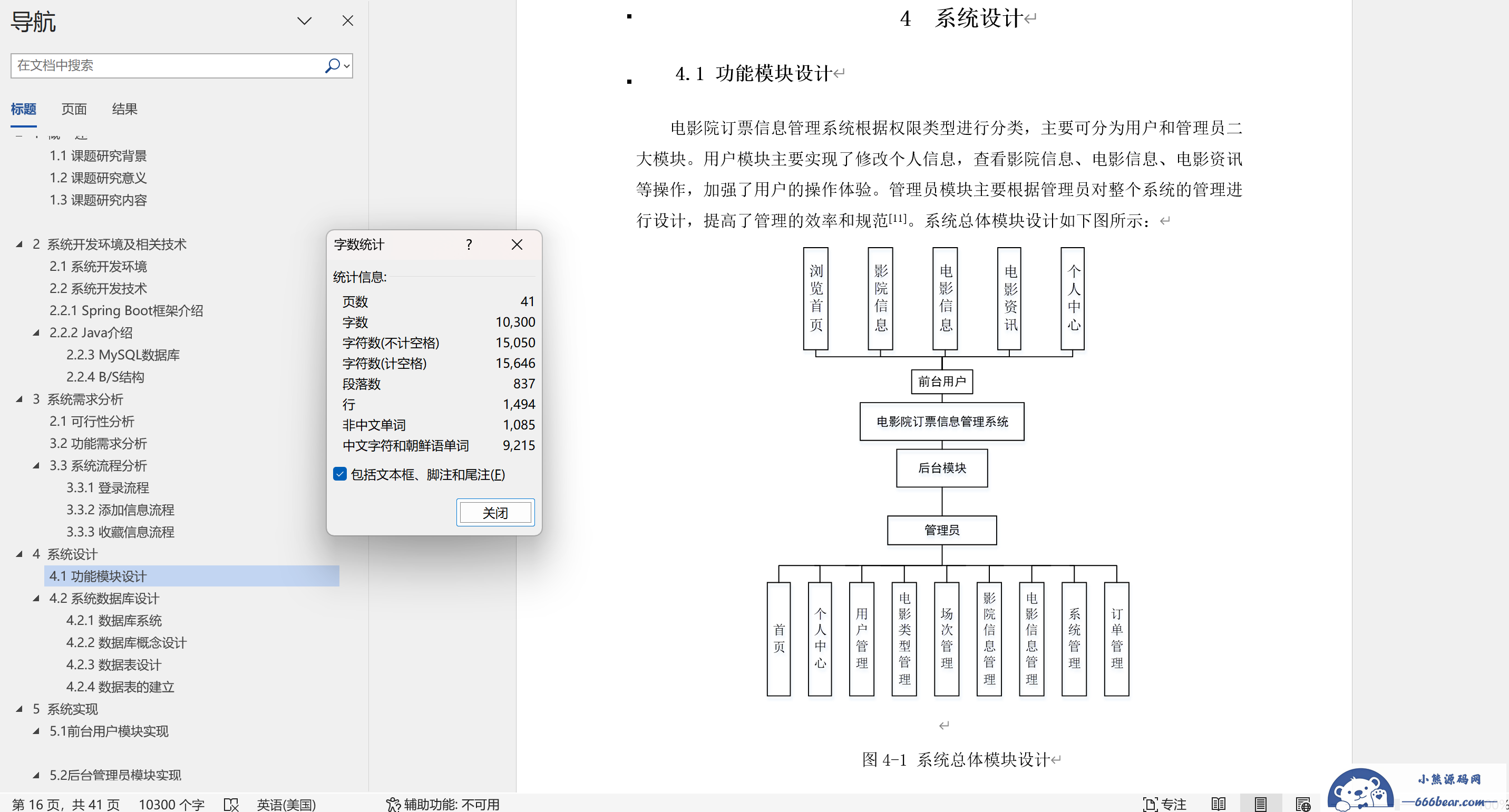
Task: Select heading 4.1 功能模块设计
Action: (191, 576)
